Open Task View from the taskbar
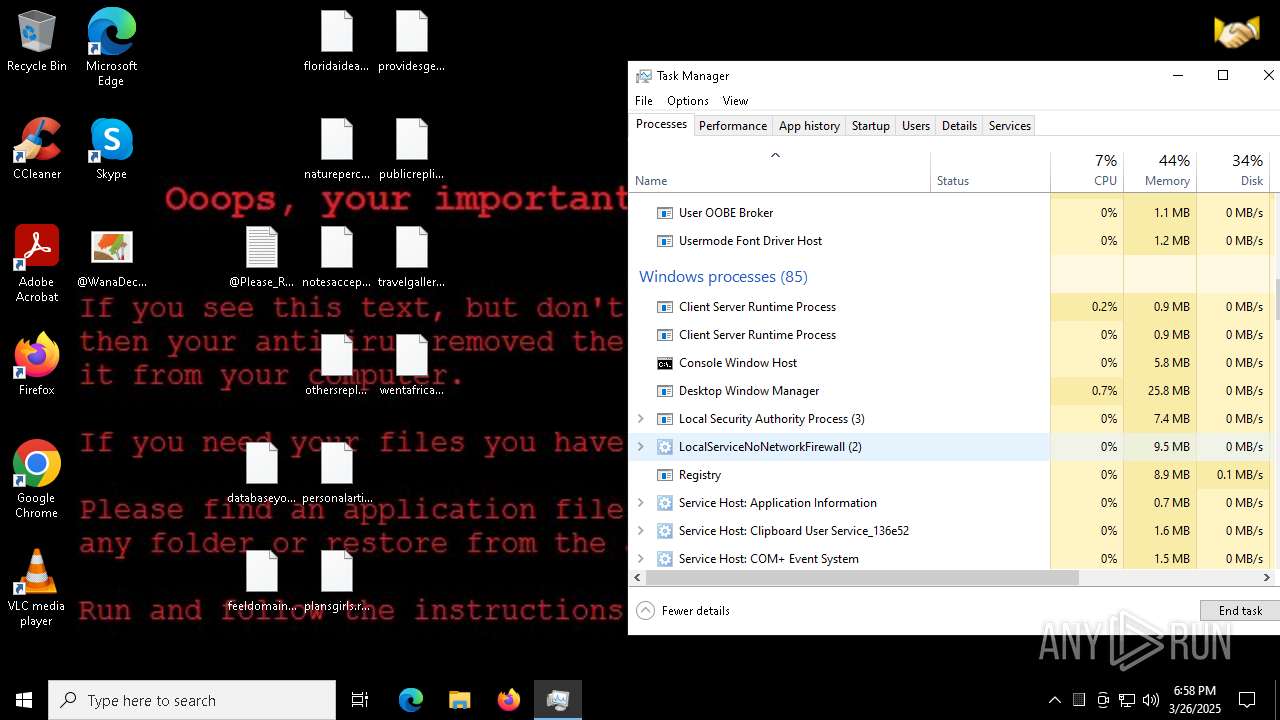The width and height of the screenshot is (1280, 720). [x=360, y=700]
